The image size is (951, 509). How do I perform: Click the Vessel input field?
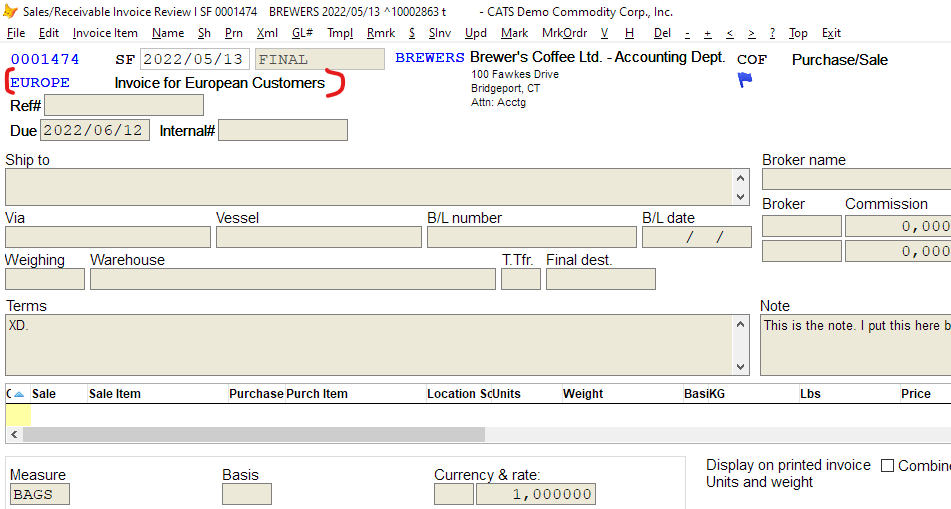(318, 237)
